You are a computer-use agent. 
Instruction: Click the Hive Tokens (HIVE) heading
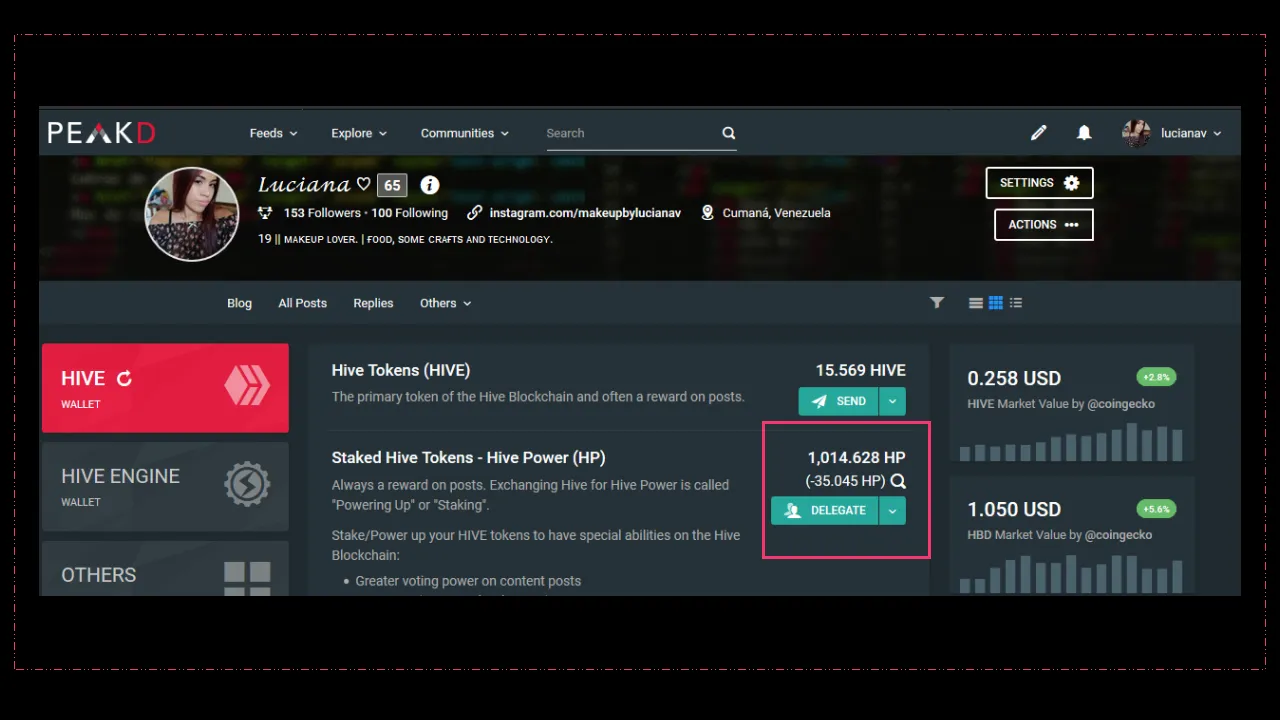click(401, 370)
